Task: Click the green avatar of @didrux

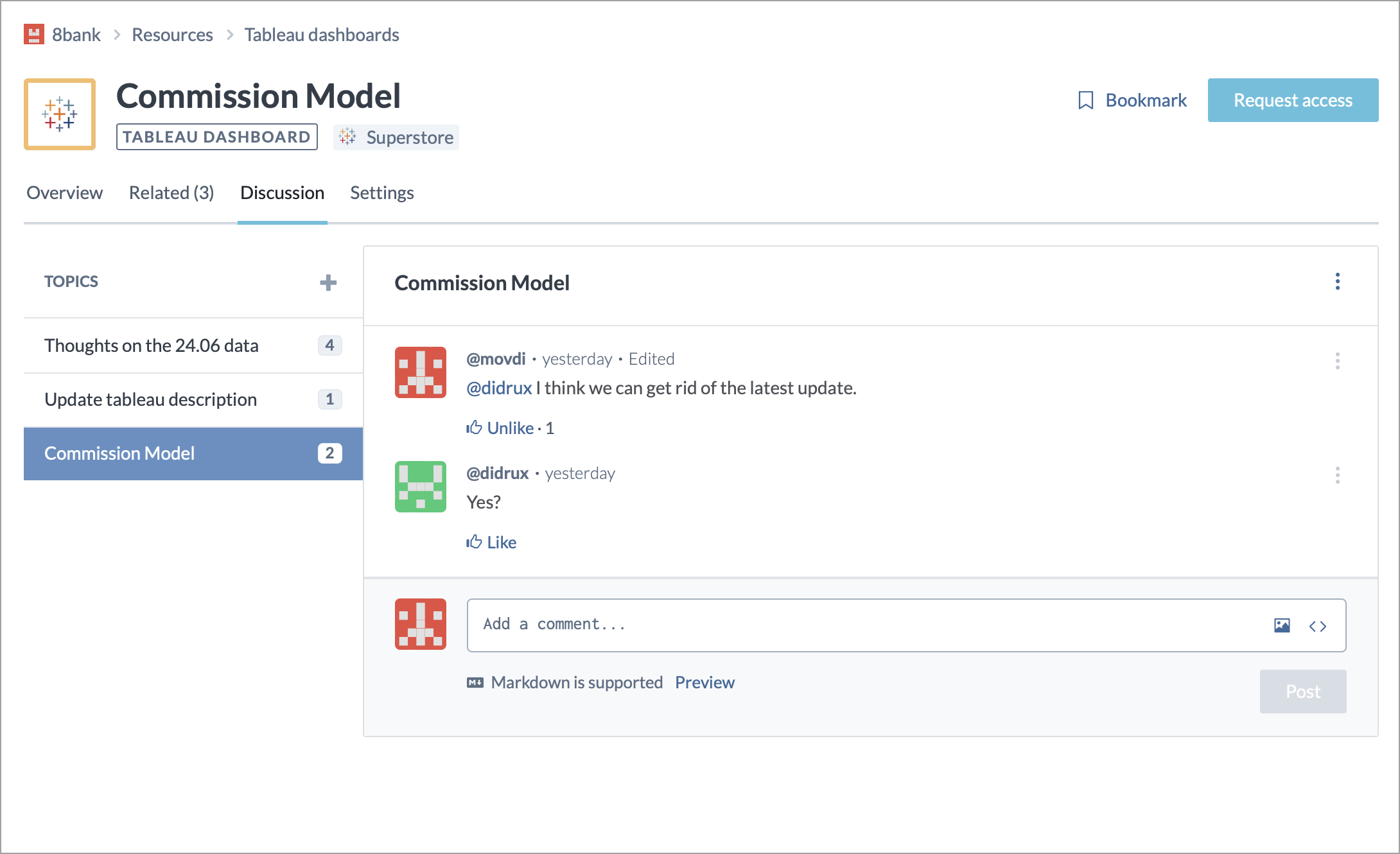Action: click(x=421, y=487)
